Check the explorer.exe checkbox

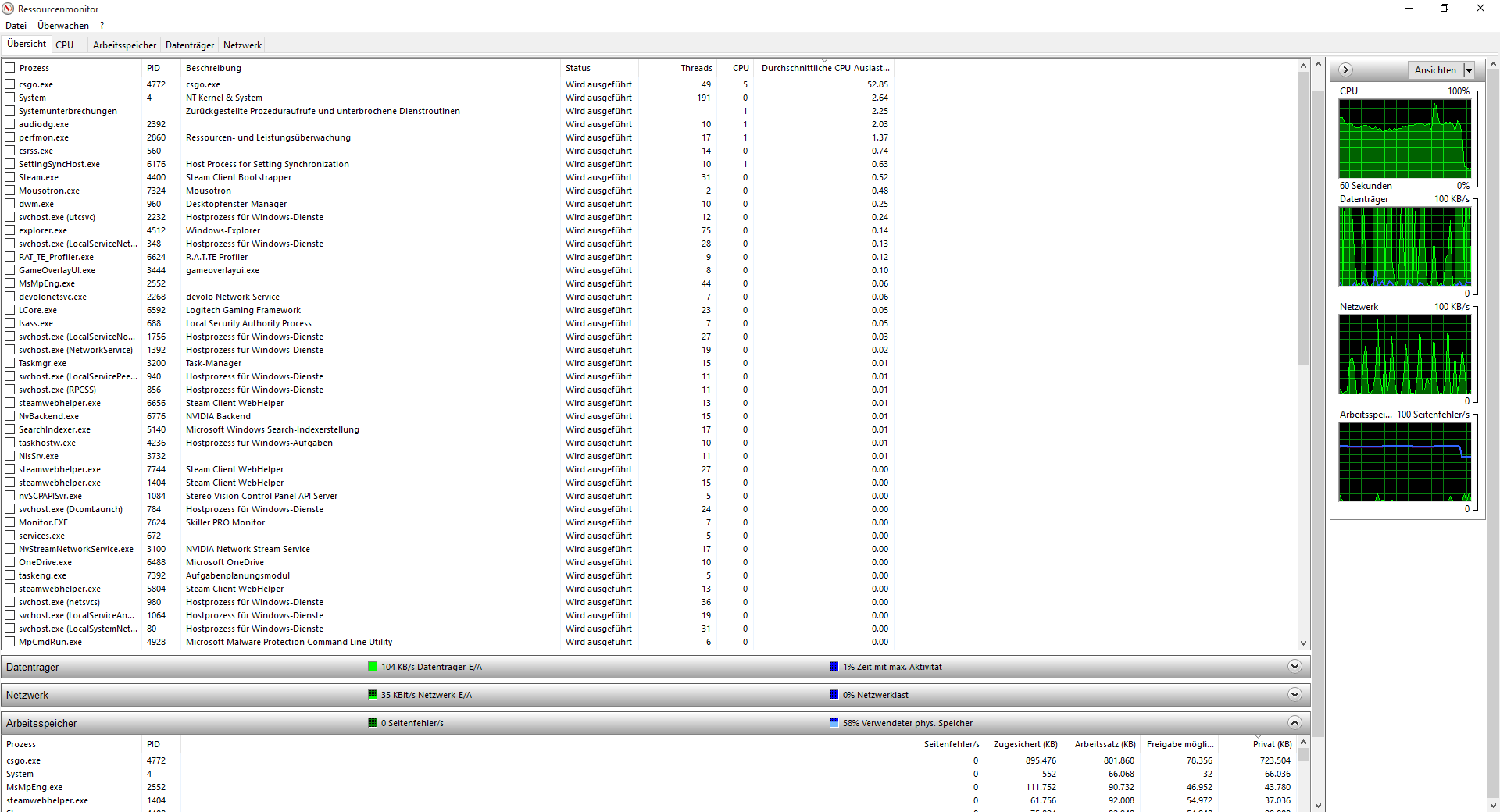10,230
